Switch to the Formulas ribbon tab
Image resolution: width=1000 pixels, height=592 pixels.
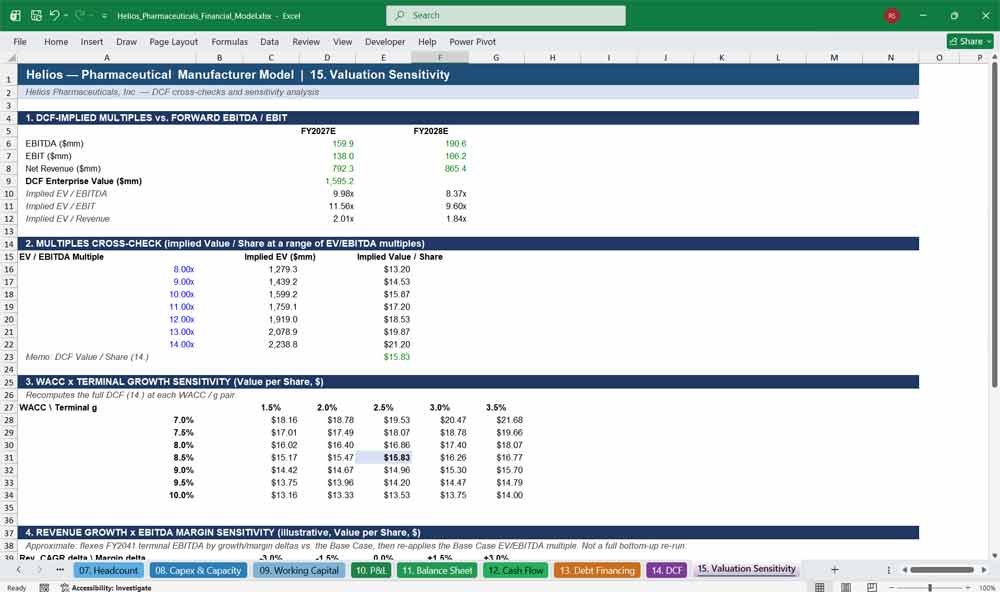[x=230, y=41]
